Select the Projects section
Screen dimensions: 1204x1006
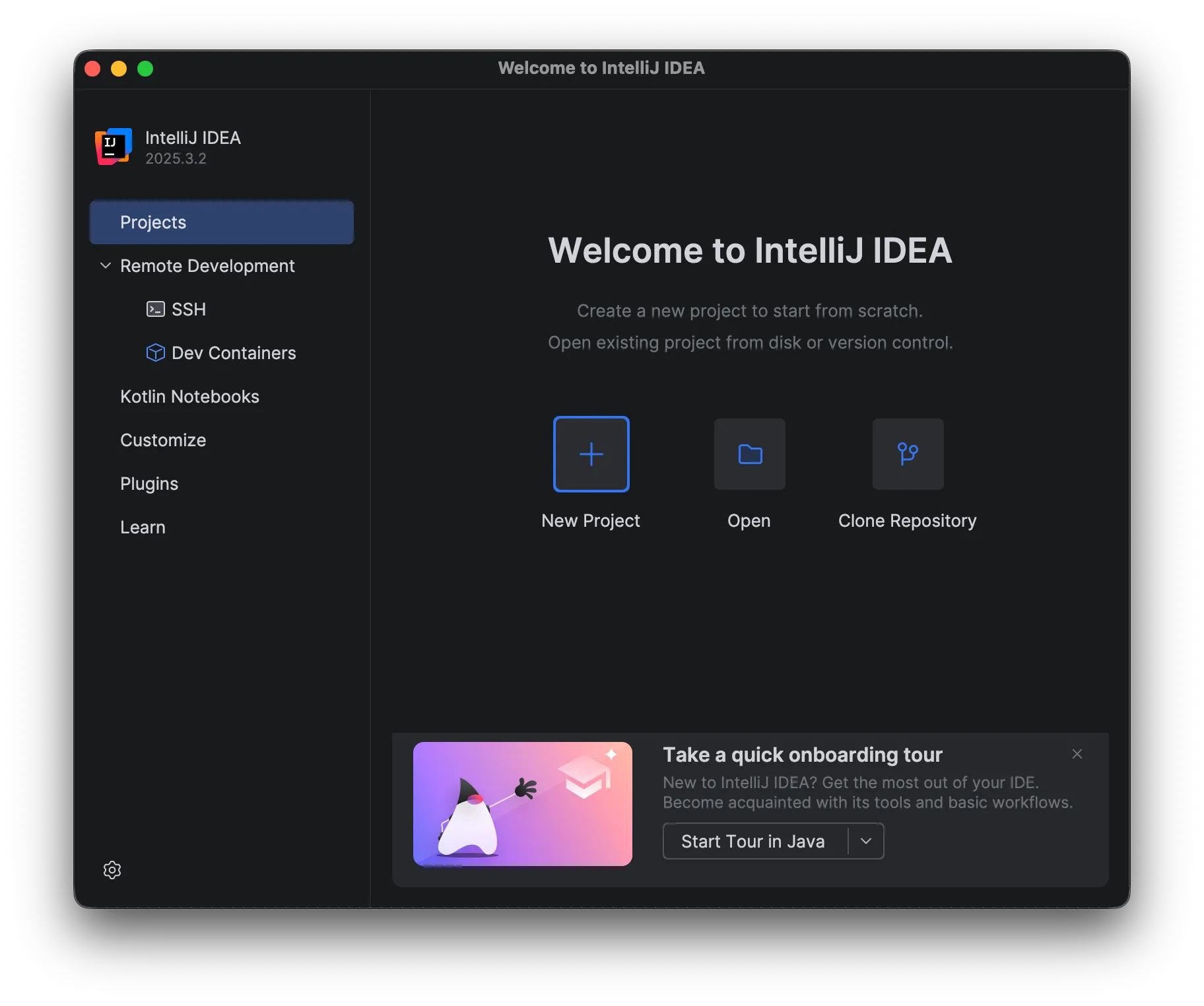(152, 222)
